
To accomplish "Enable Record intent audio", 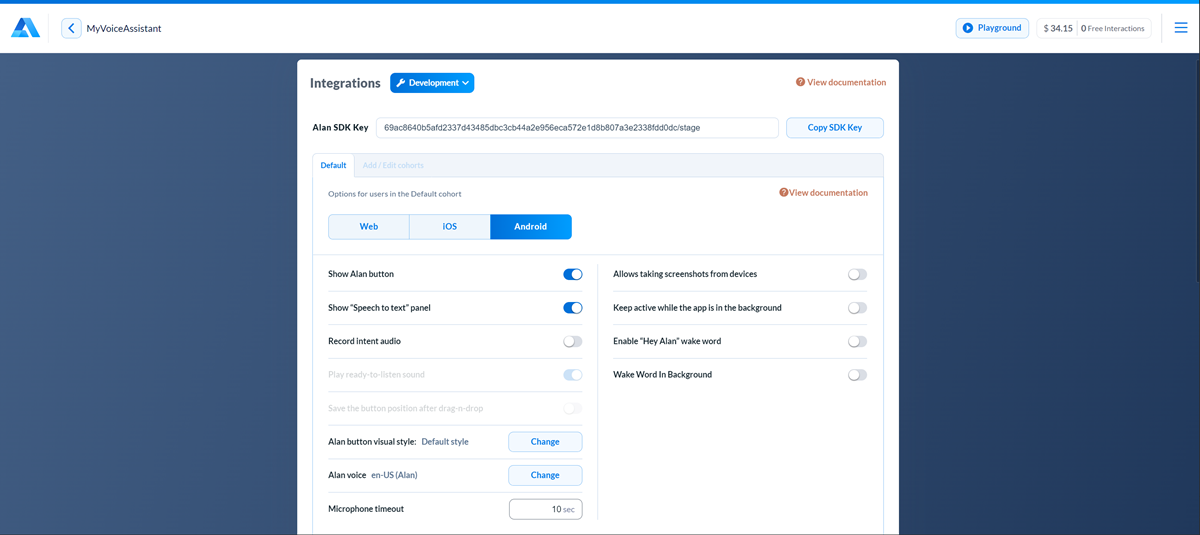I will [572, 342].
